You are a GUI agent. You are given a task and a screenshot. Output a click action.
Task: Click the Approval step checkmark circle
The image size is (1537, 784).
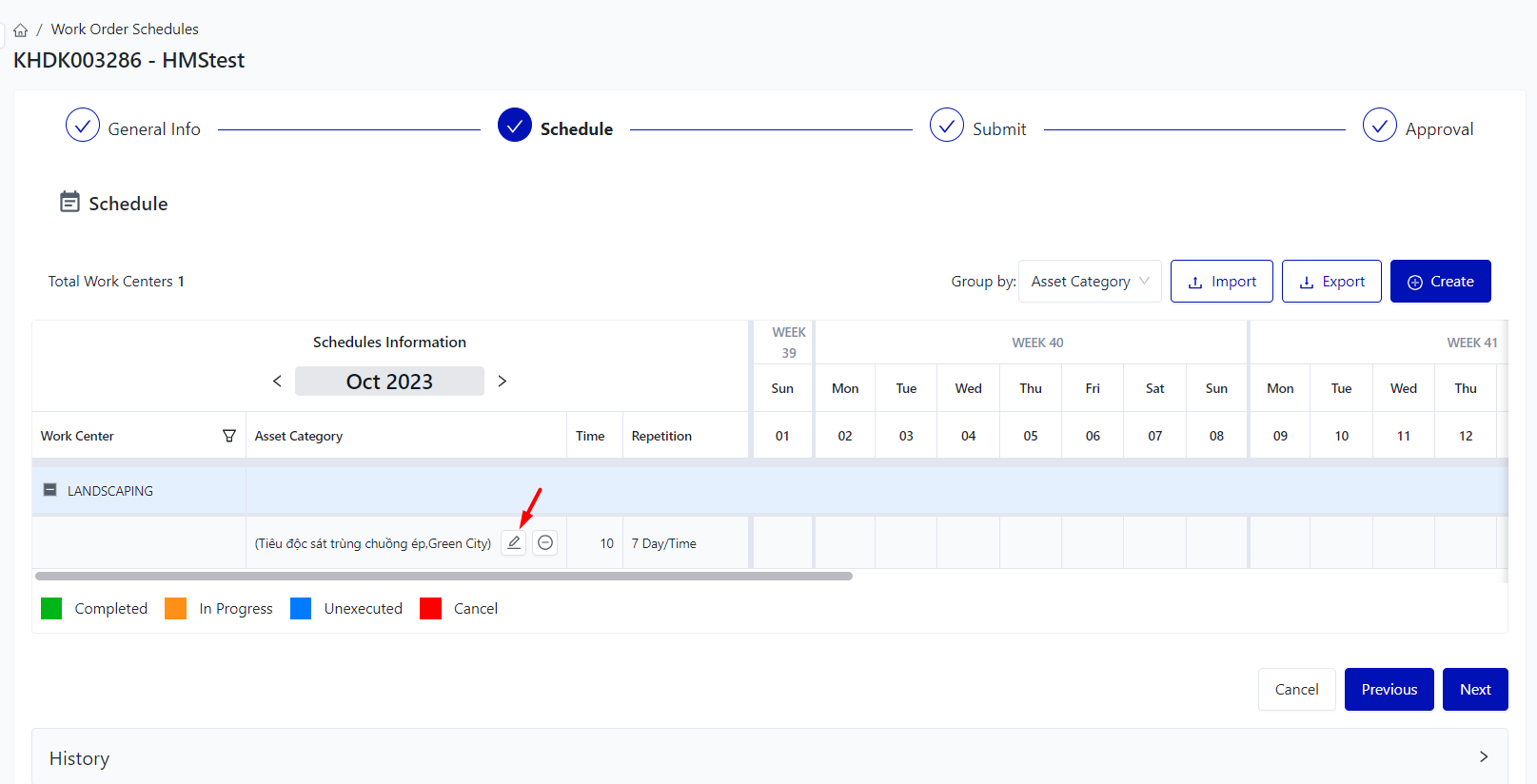pyautogui.click(x=1379, y=126)
